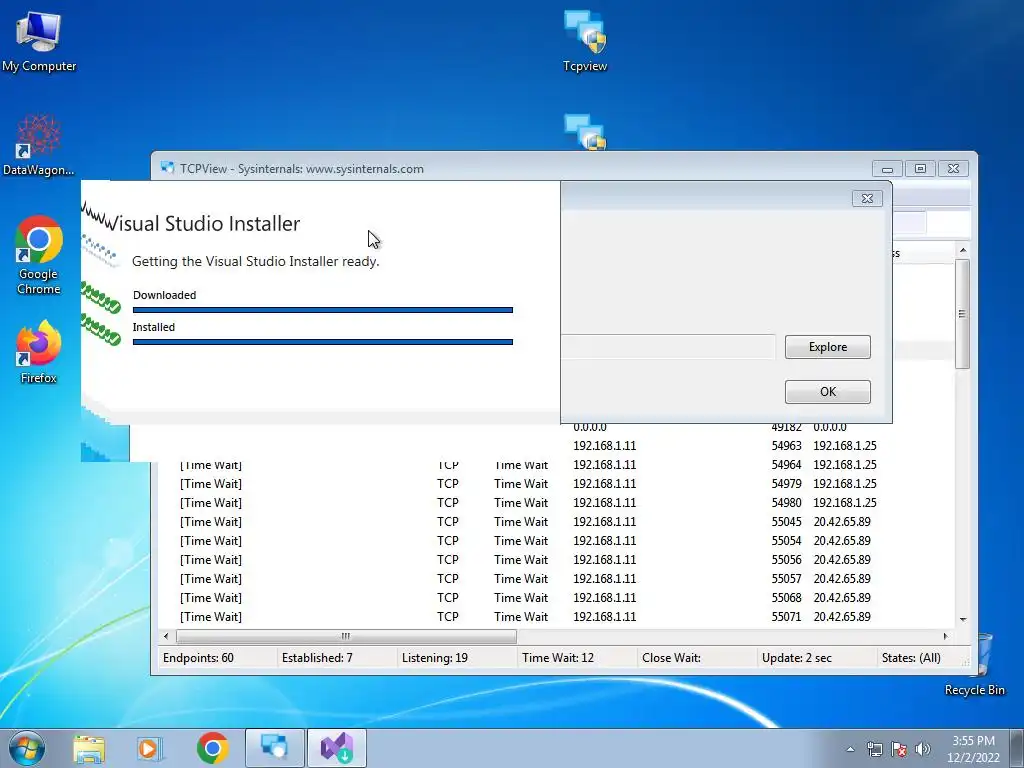Click Established: 7 in status bar

[317, 658]
